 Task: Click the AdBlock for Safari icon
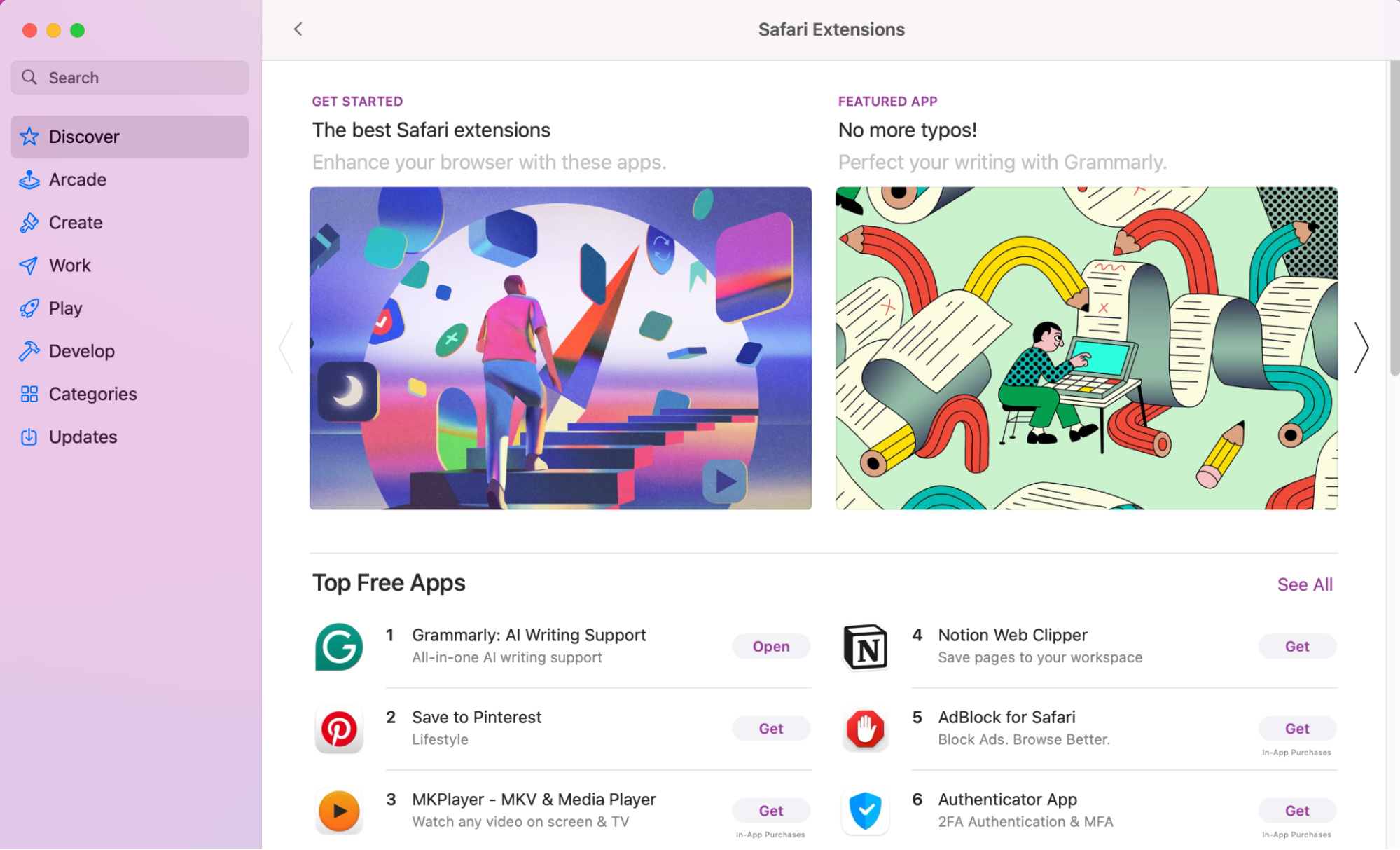tap(865, 729)
